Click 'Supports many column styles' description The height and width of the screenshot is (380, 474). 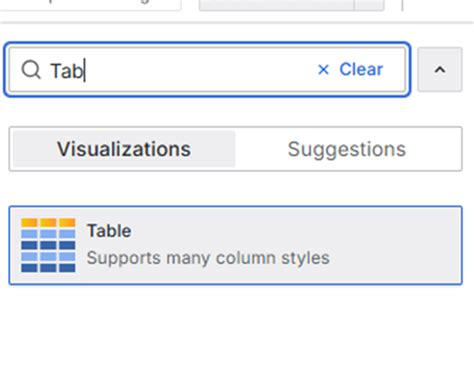coord(208,258)
